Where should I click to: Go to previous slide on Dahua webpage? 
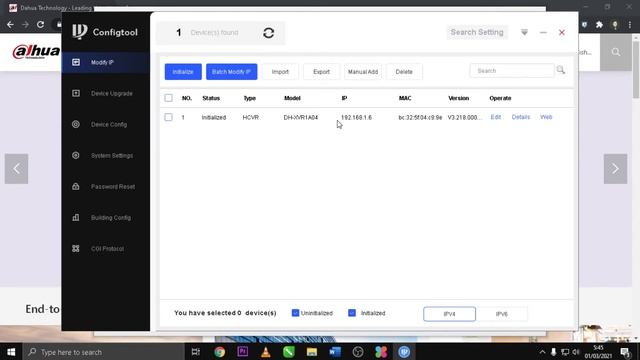(x=16, y=169)
